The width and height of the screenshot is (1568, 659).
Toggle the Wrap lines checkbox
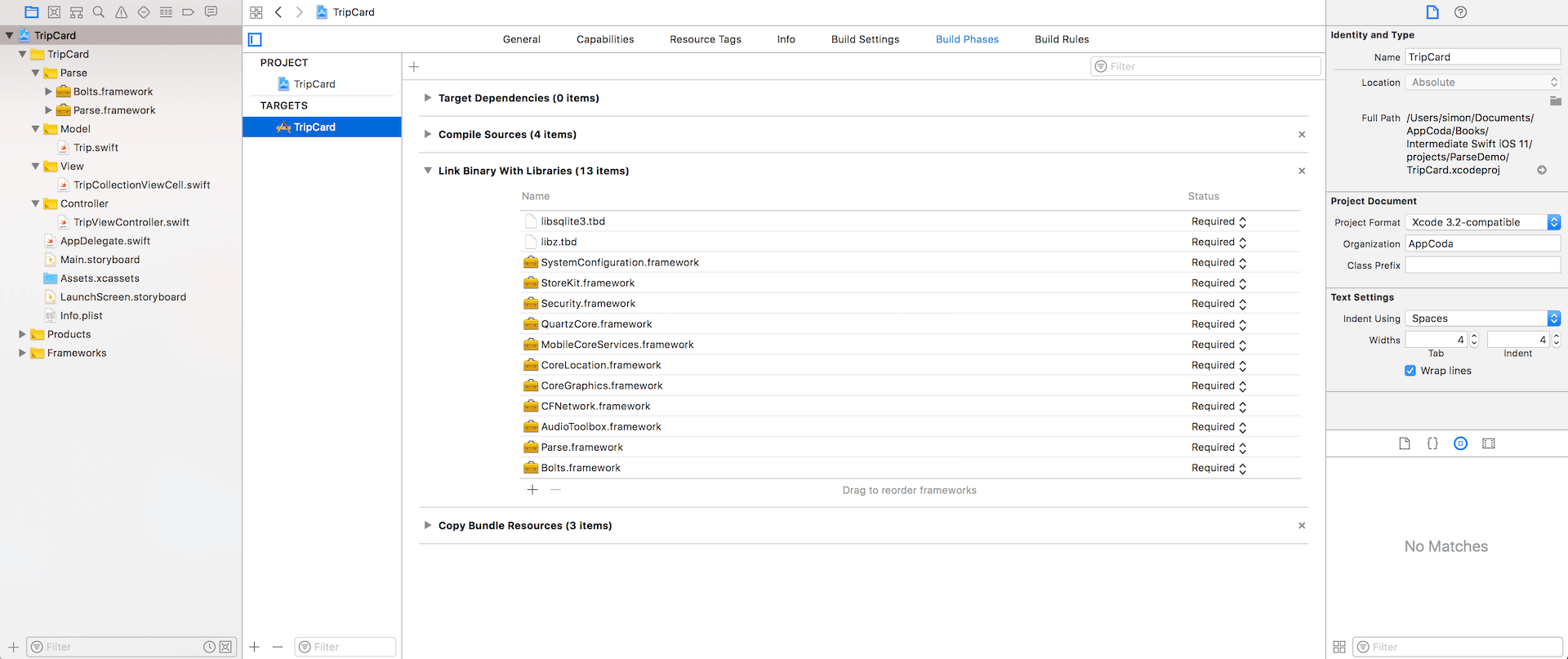point(1410,371)
